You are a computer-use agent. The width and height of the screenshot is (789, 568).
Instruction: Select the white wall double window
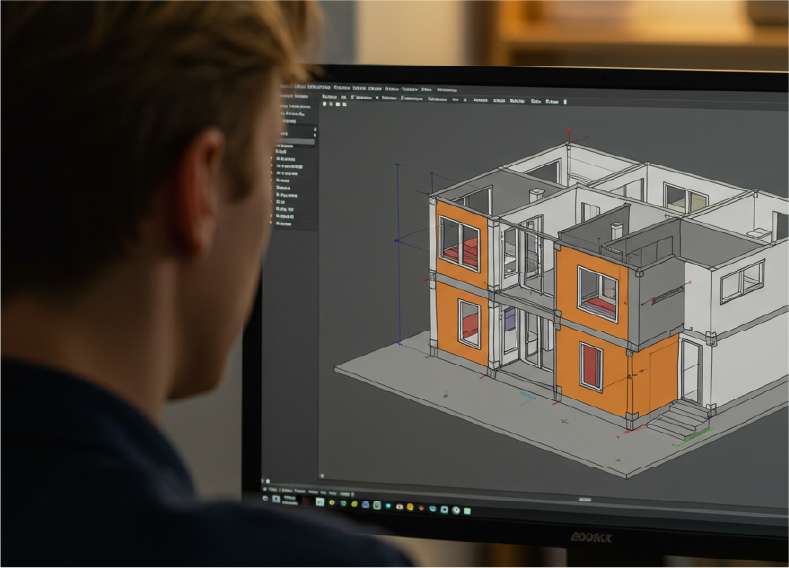tap(741, 281)
